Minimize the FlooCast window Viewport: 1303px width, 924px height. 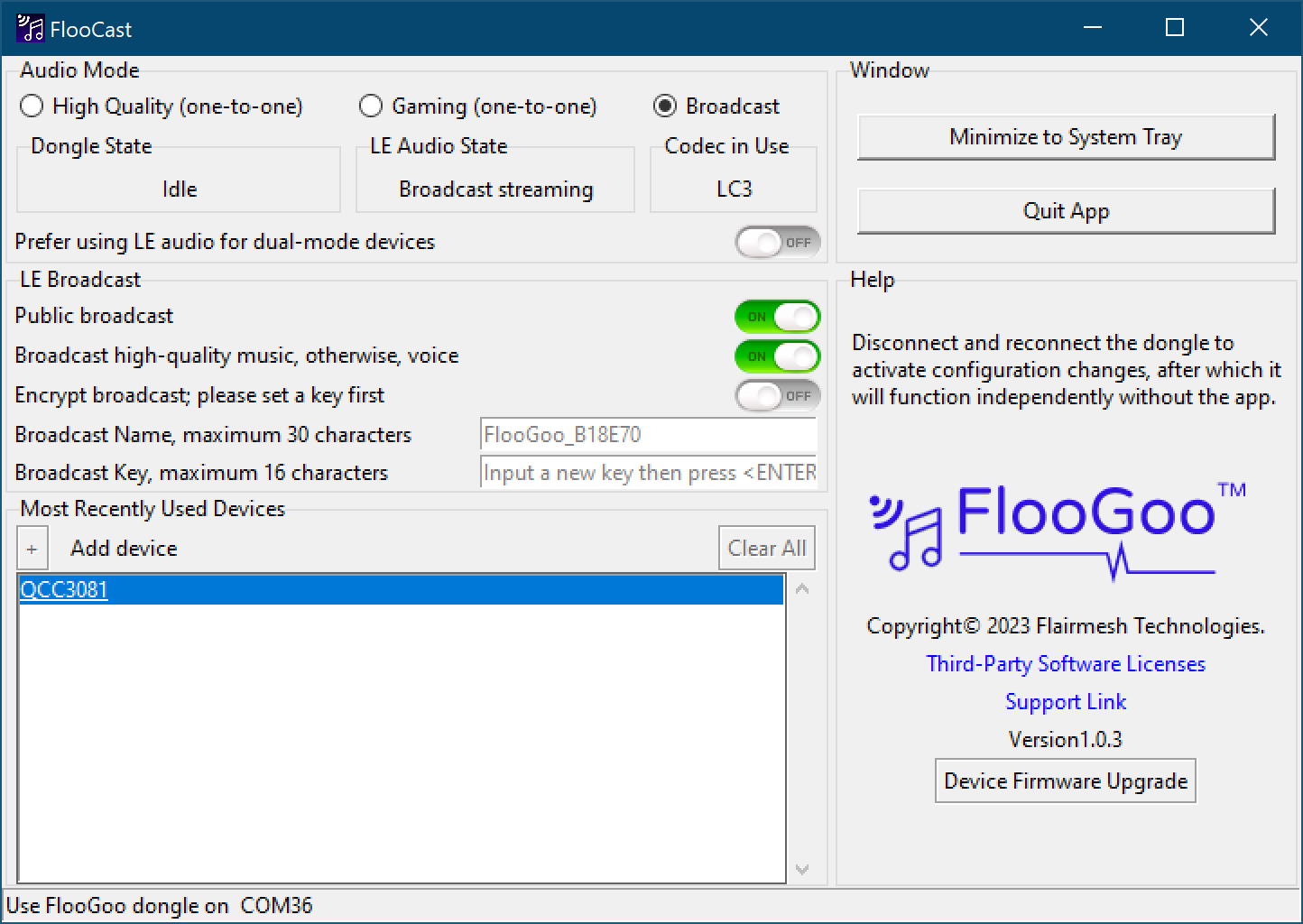(x=1093, y=28)
